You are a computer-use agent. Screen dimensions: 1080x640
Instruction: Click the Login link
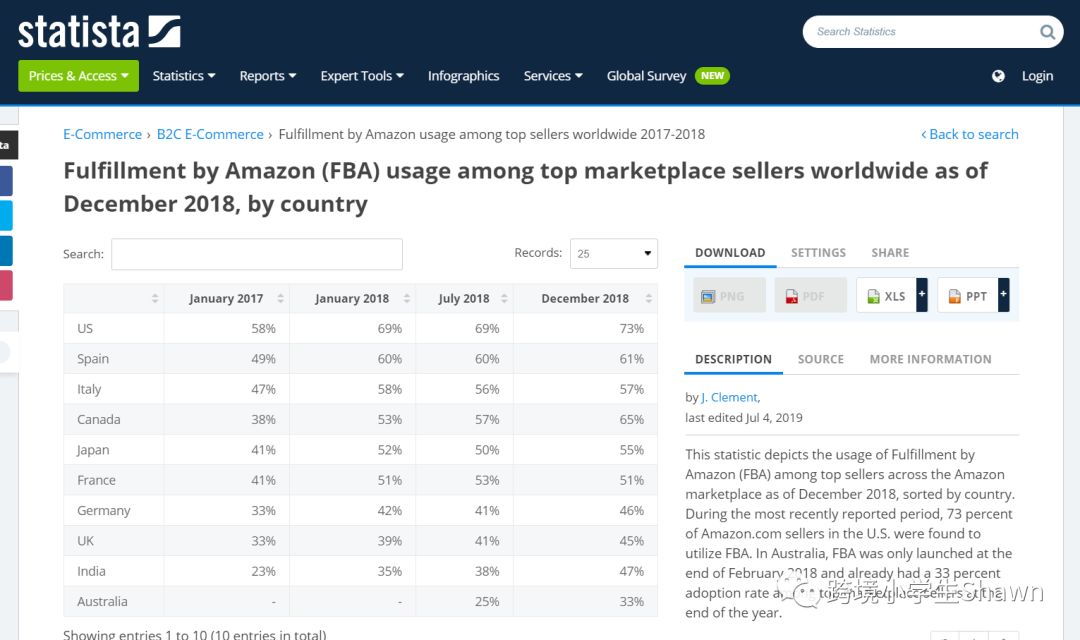point(1037,76)
